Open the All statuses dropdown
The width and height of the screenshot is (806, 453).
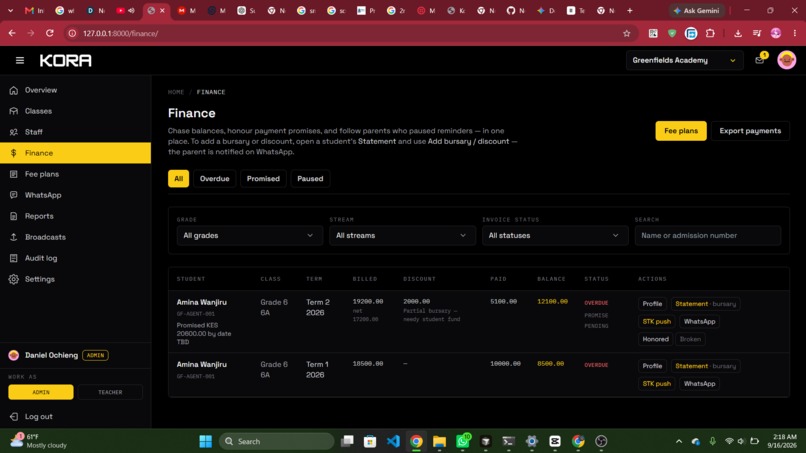click(555, 235)
